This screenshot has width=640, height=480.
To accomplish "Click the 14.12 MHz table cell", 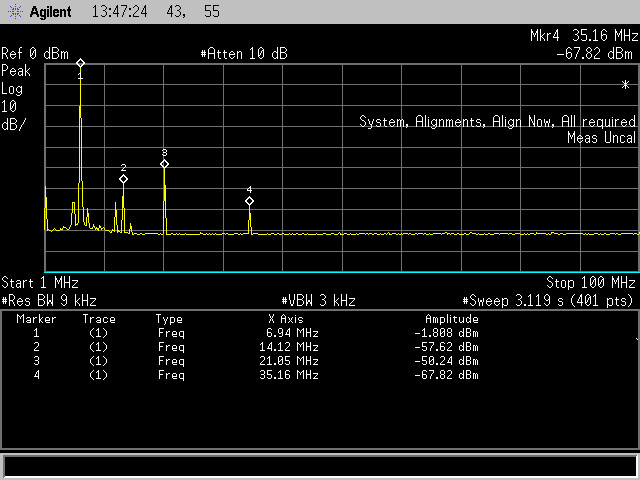I will coord(289,347).
